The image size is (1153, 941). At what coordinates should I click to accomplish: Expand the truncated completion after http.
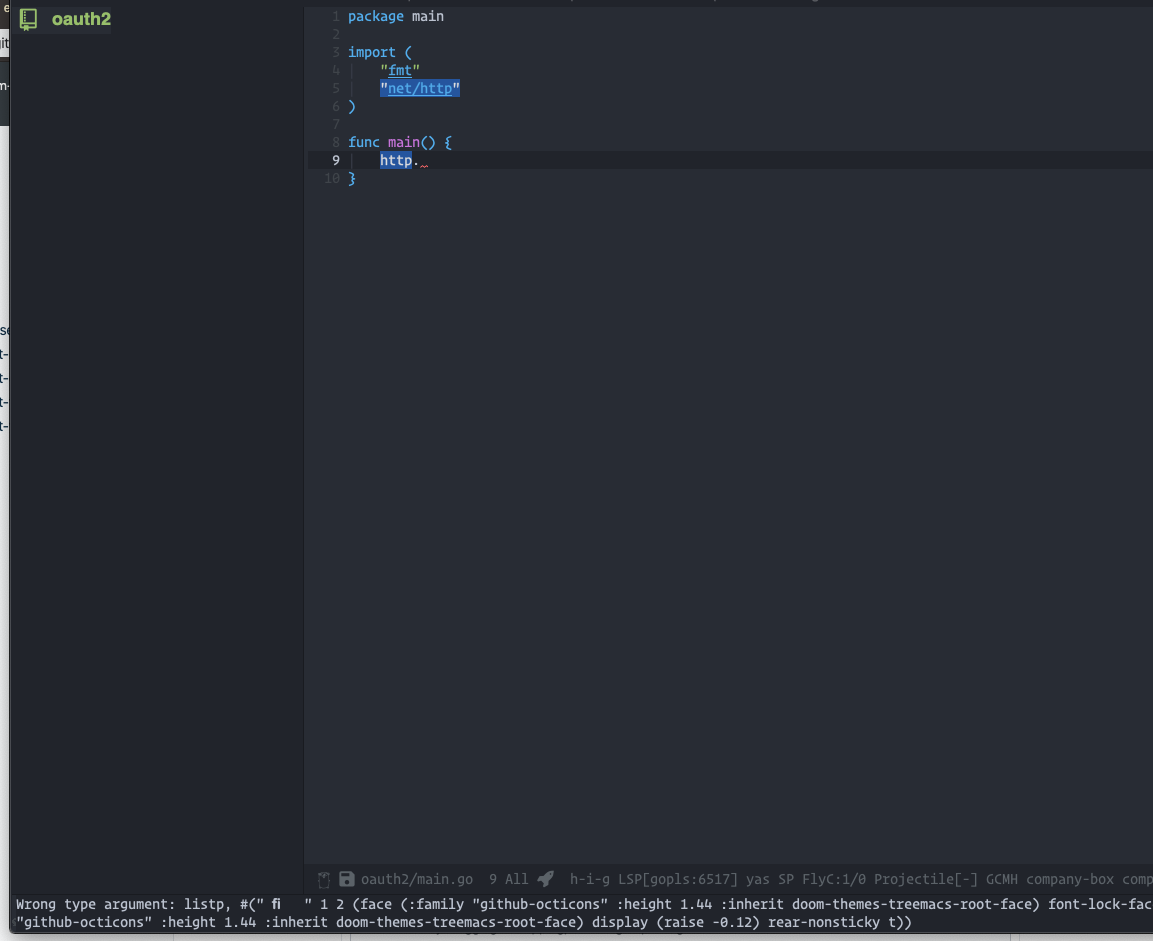click(424, 160)
